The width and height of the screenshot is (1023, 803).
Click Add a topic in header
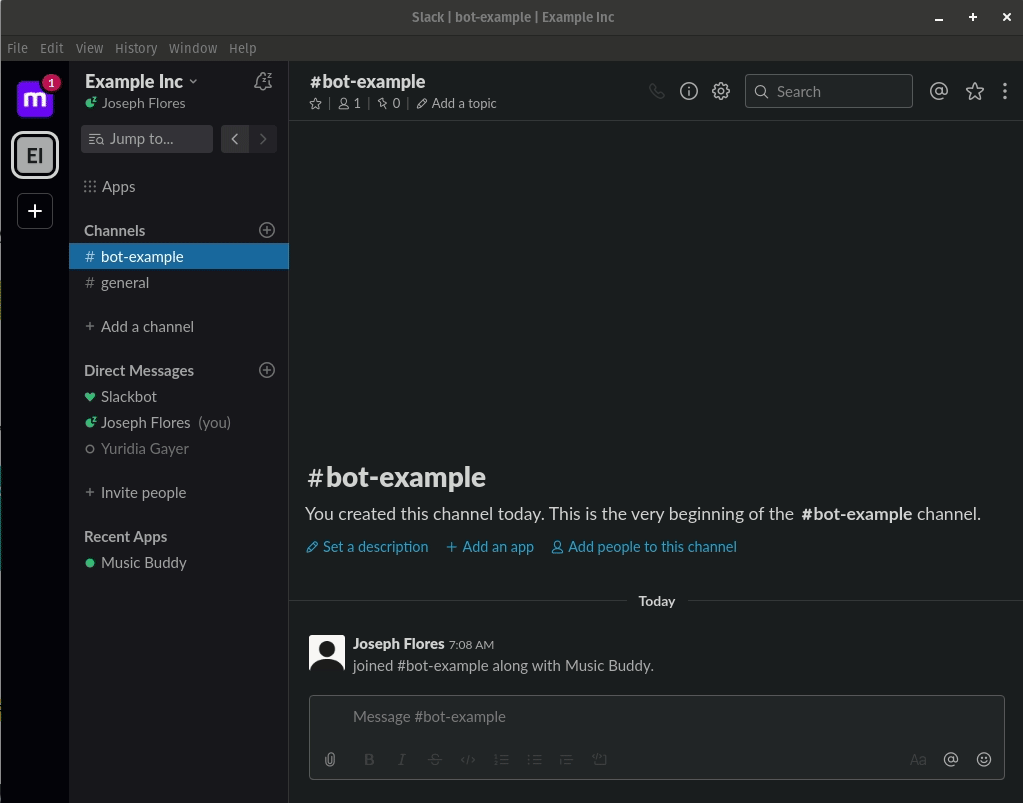pos(457,104)
